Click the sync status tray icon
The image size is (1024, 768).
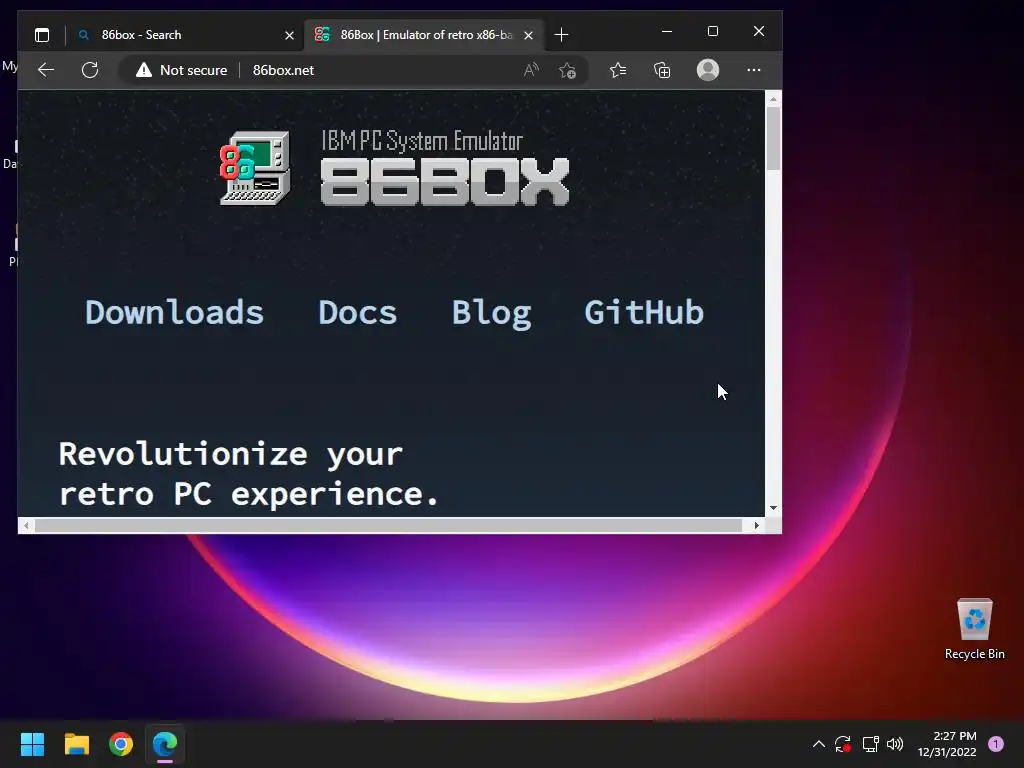tap(842, 744)
